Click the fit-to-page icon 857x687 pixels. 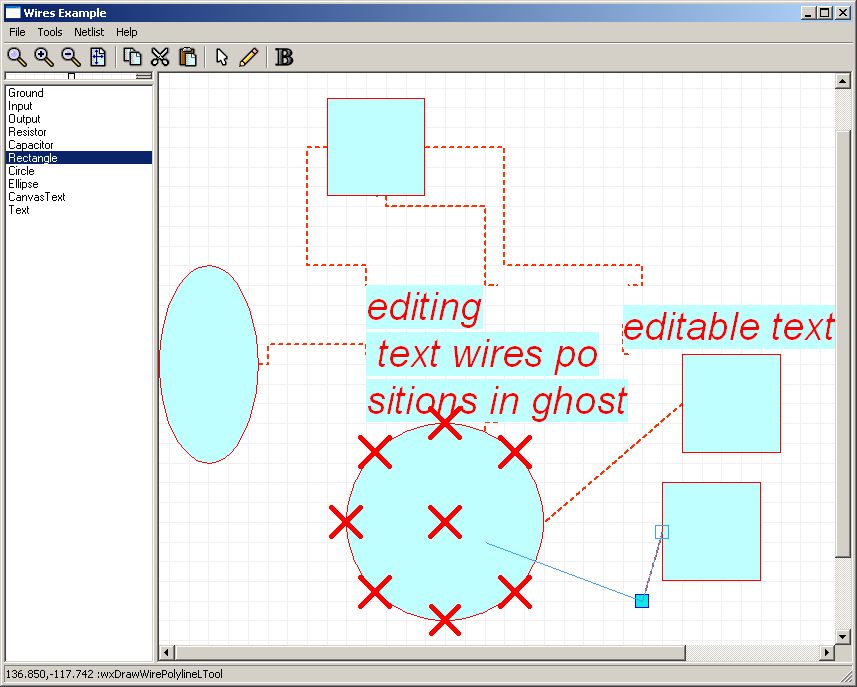coord(98,57)
